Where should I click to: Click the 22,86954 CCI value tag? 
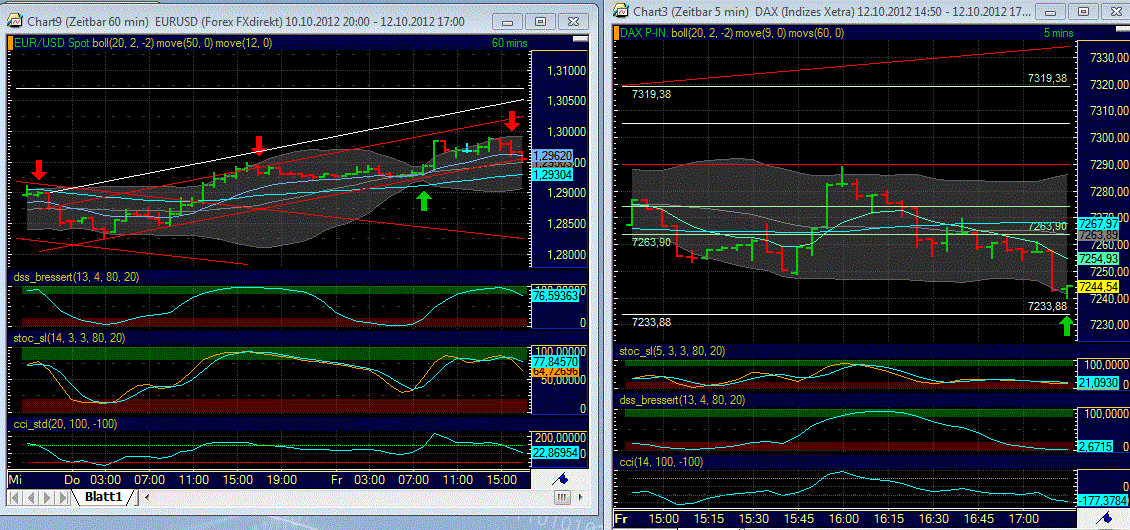[x=555, y=453]
